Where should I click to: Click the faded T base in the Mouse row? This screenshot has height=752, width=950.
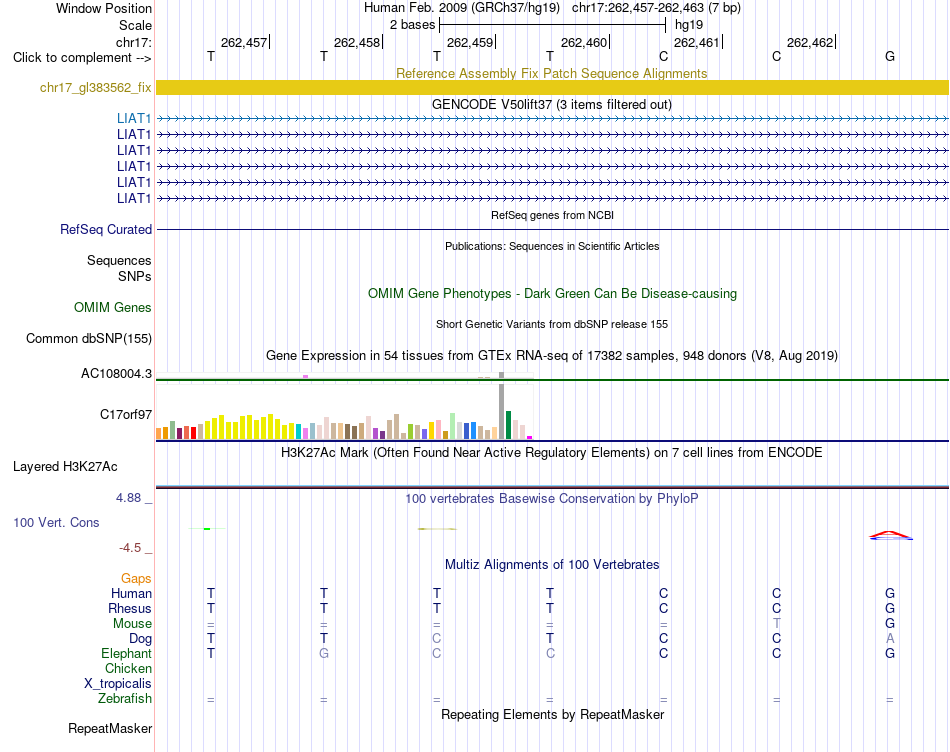click(x=777, y=623)
